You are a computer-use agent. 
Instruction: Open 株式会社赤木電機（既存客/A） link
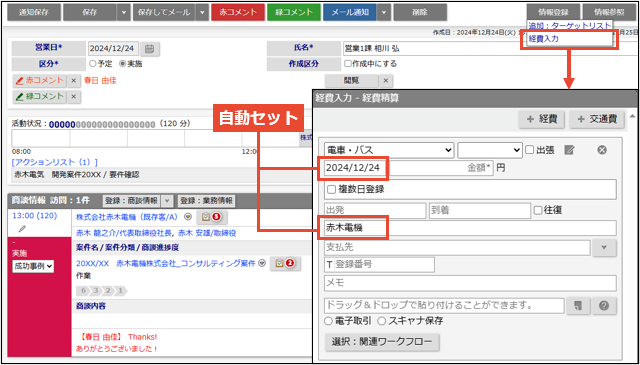[x=129, y=217]
